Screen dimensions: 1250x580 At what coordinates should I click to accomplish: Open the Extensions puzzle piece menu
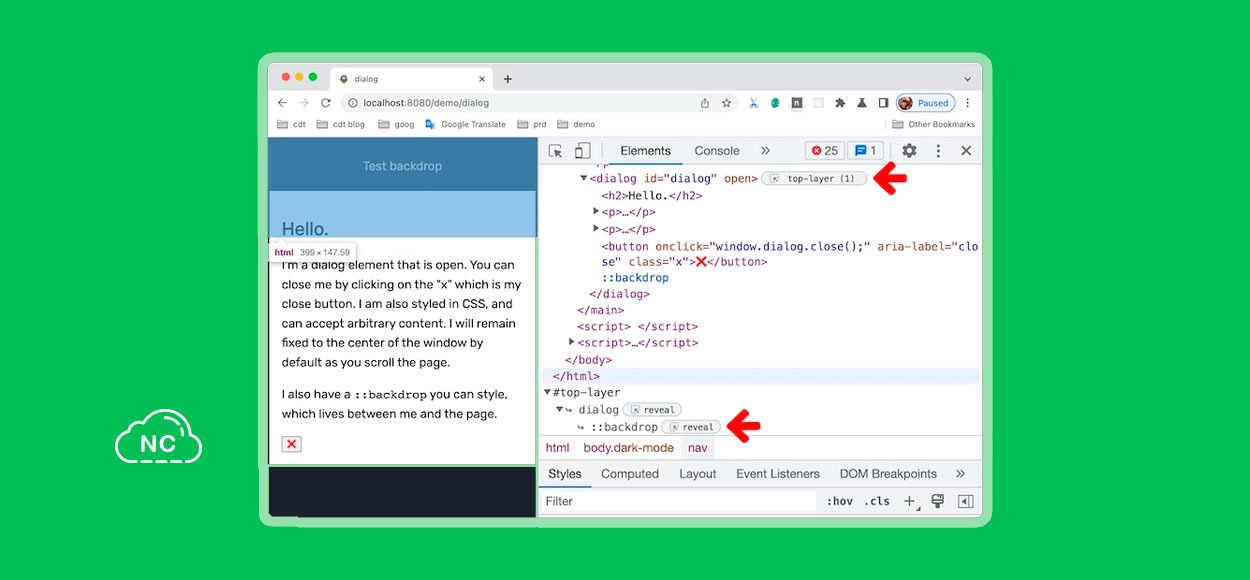click(840, 103)
